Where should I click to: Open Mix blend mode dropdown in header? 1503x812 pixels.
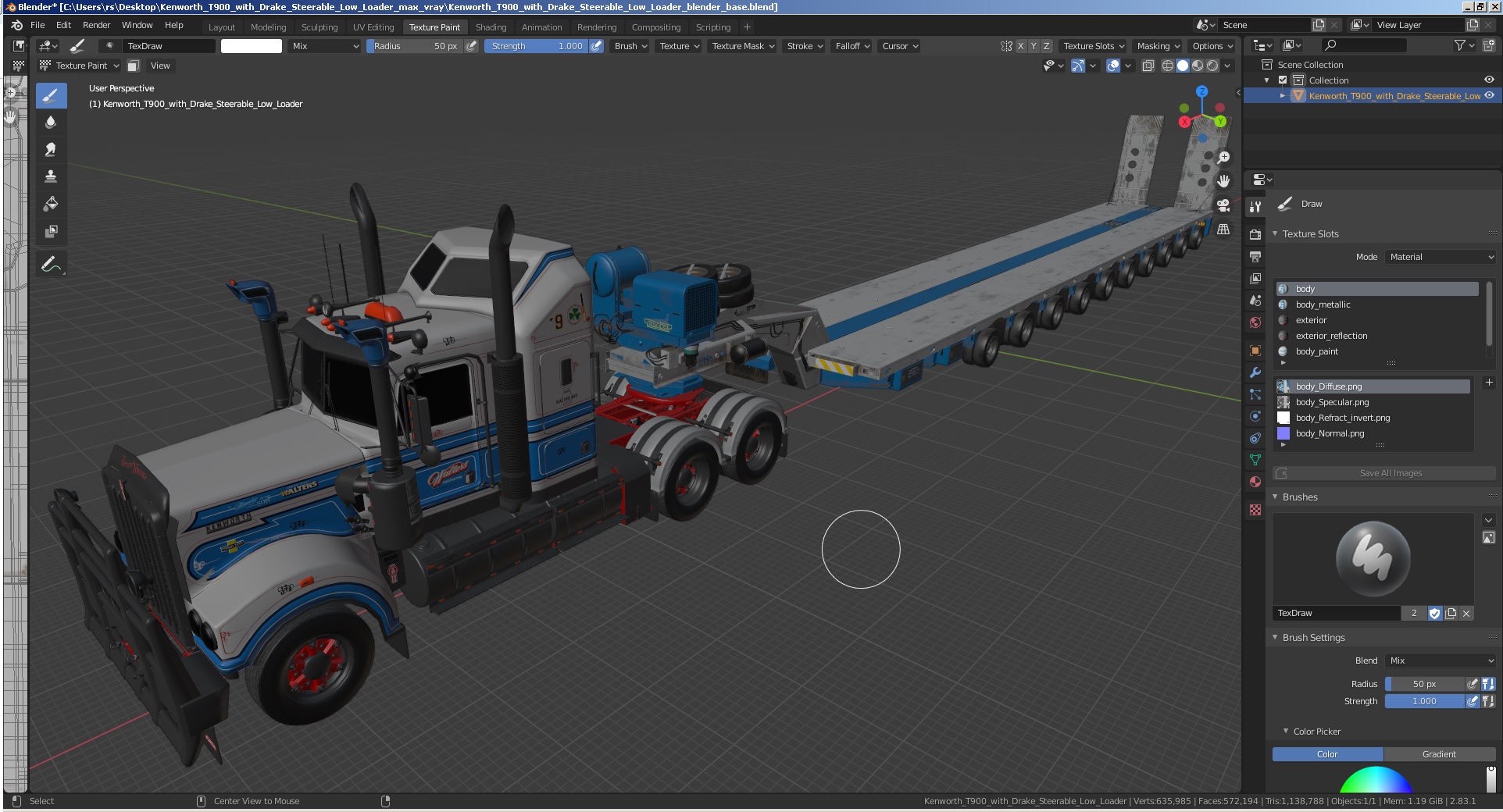(x=325, y=46)
